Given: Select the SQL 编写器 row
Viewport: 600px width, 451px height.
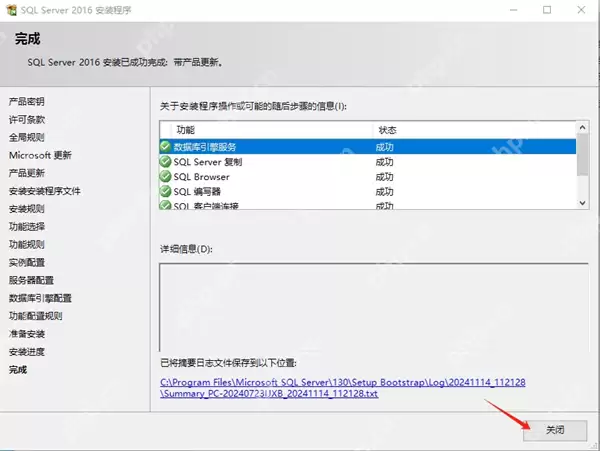Looking at the screenshot, I should 367,192.
